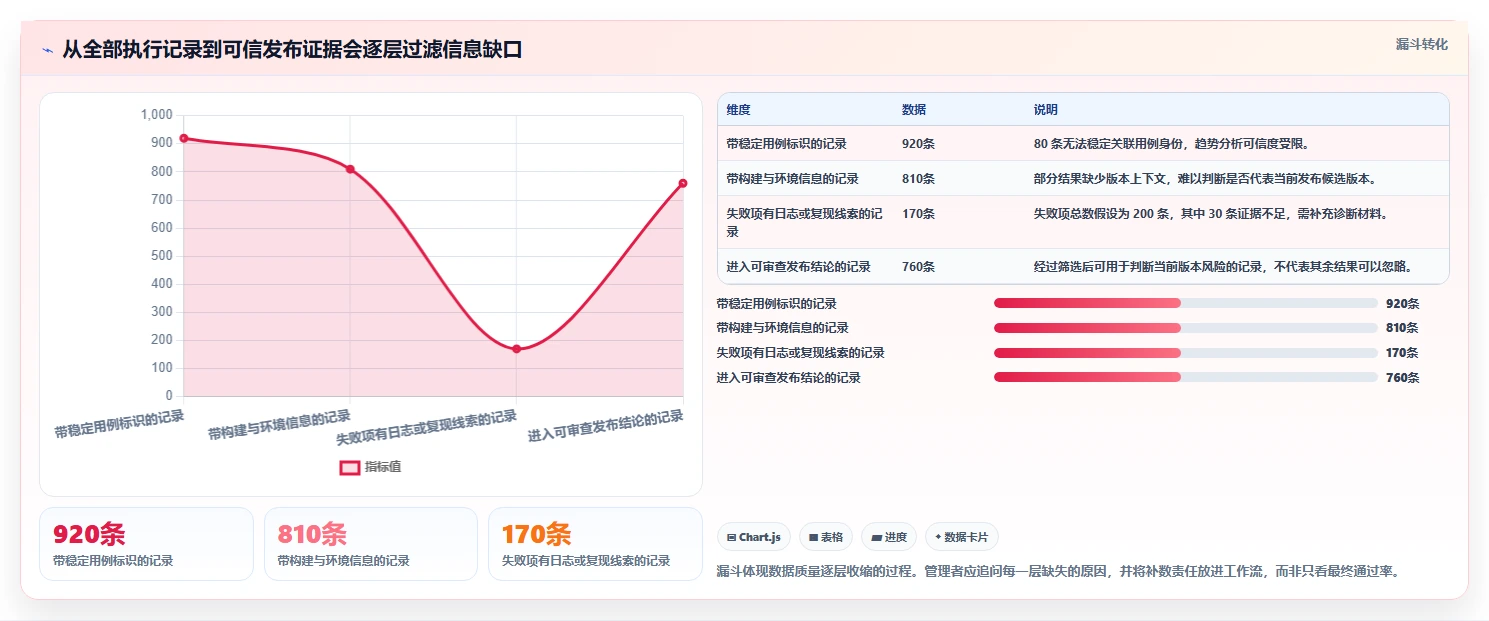
Task: Click progress bar for 进入可审查发布结论的记录
Action: [x=1186, y=377]
